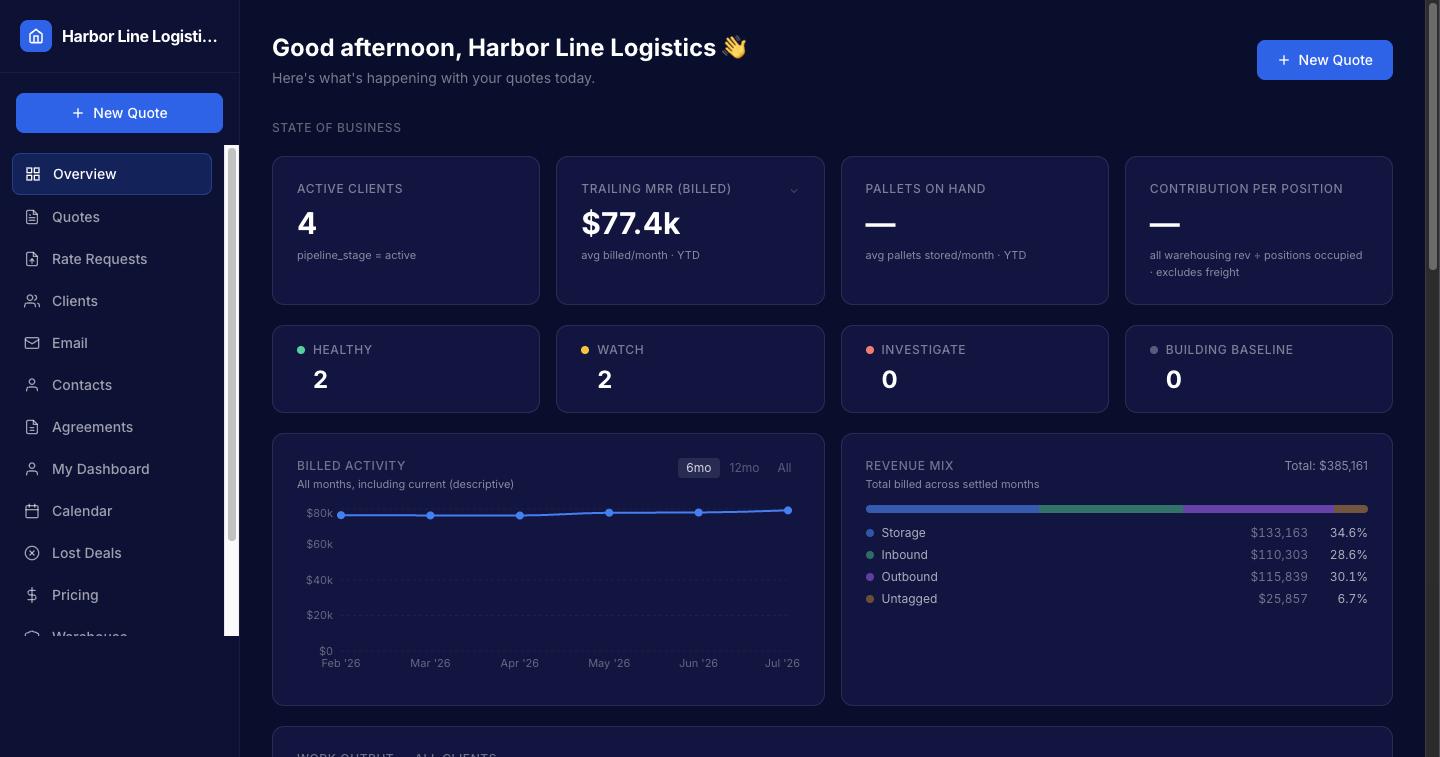The width and height of the screenshot is (1440, 757).
Task: Click the Storage legend row
Action: click(1116, 533)
